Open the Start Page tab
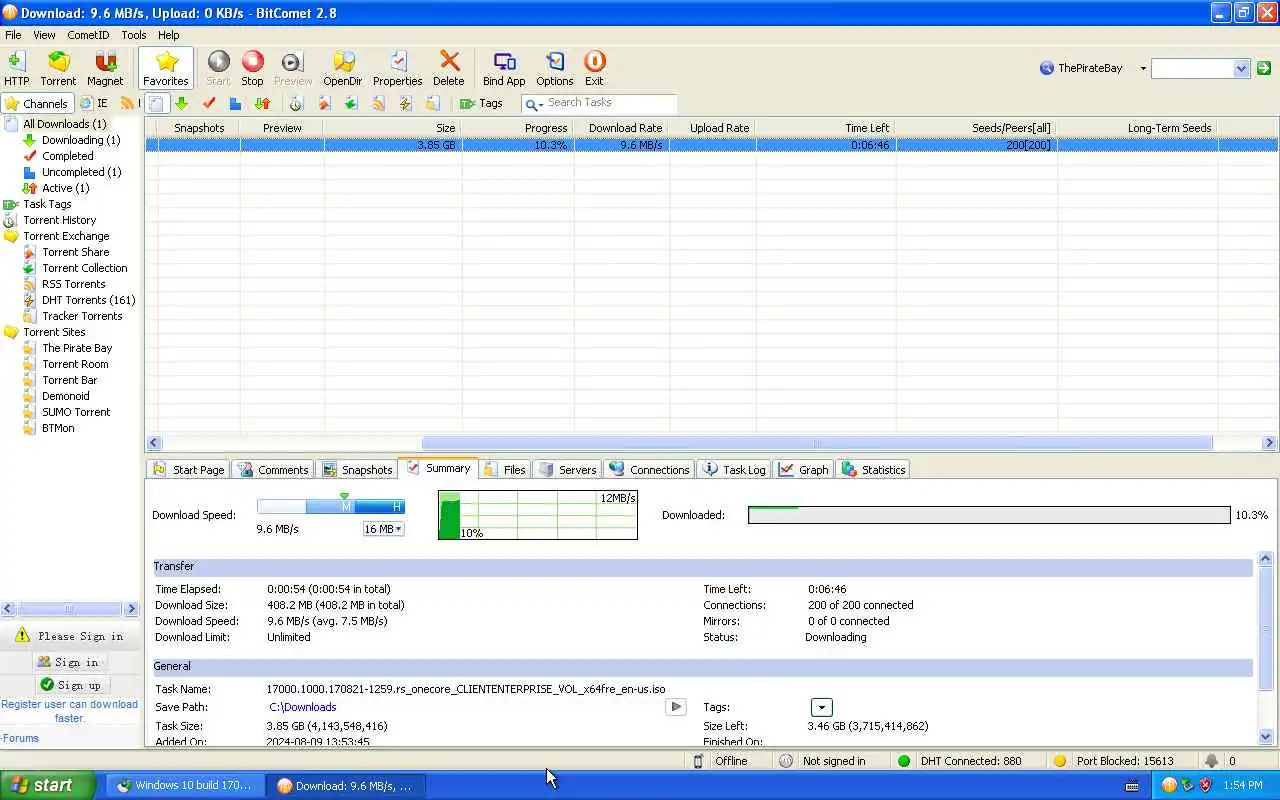1280x800 pixels. point(189,469)
